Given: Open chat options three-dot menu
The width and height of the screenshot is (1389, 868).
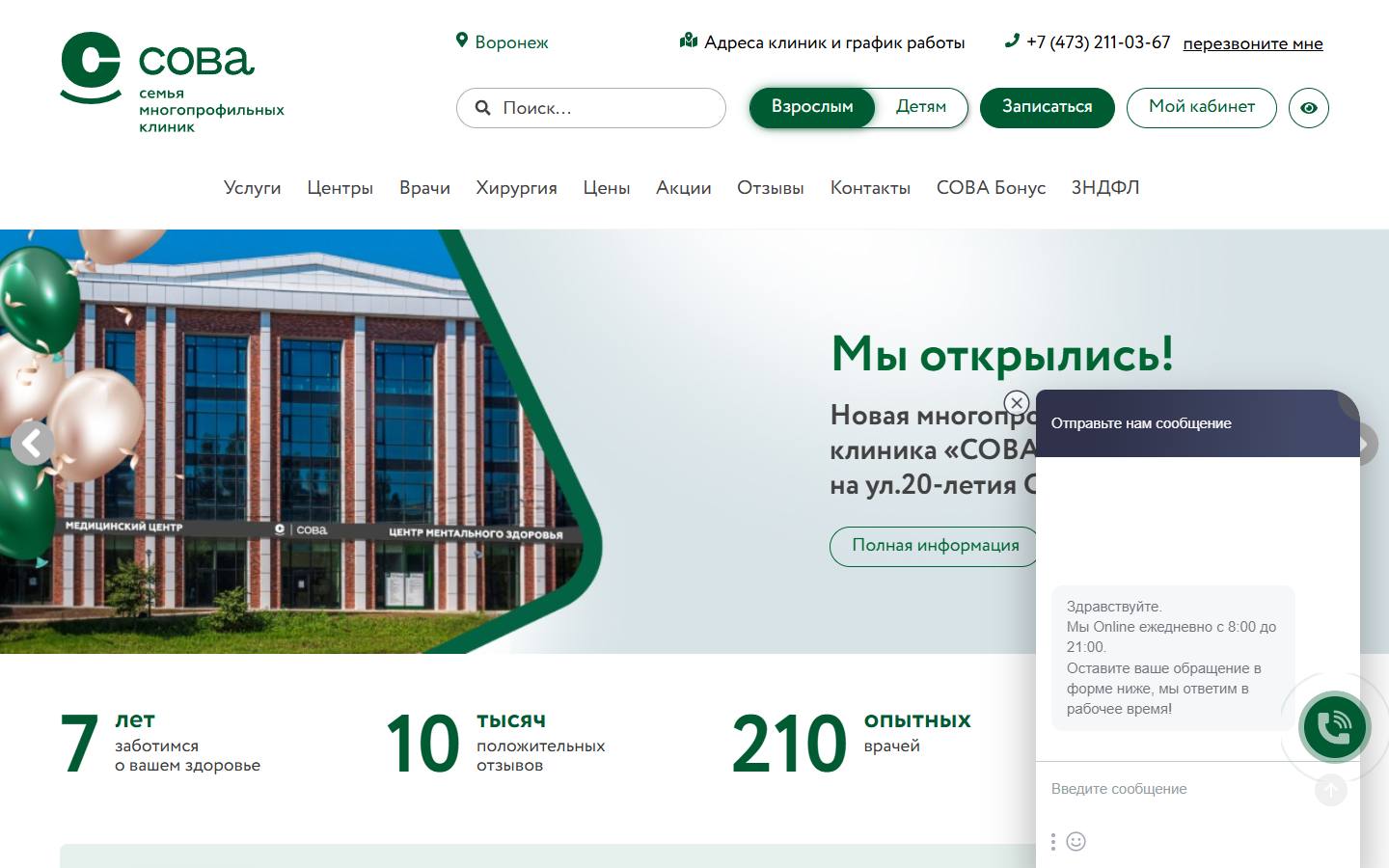Looking at the screenshot, I should [x=1053, y=842].
